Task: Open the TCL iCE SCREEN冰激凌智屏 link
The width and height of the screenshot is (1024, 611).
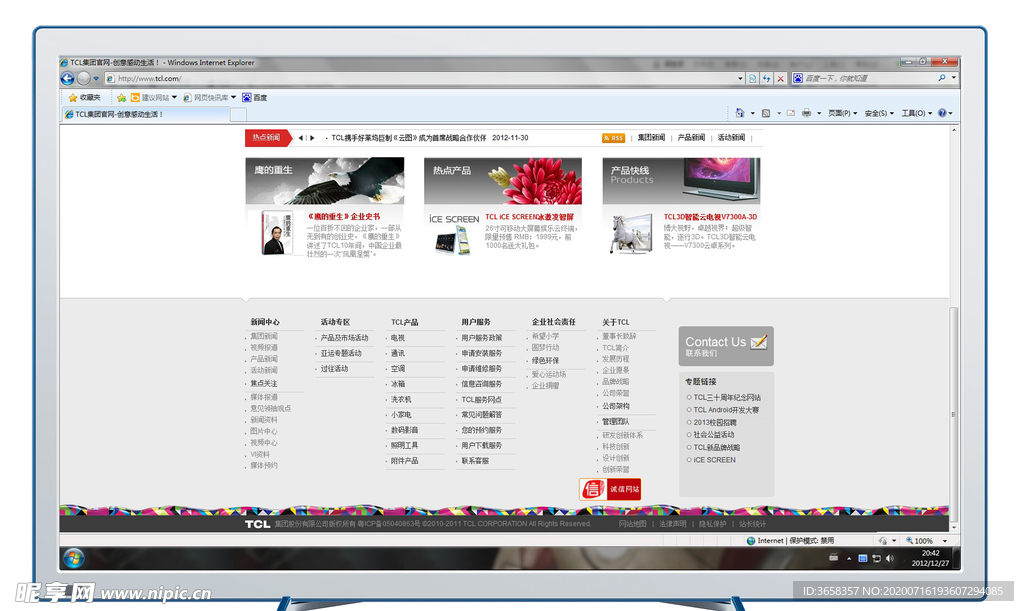Action: click(529, 217)
